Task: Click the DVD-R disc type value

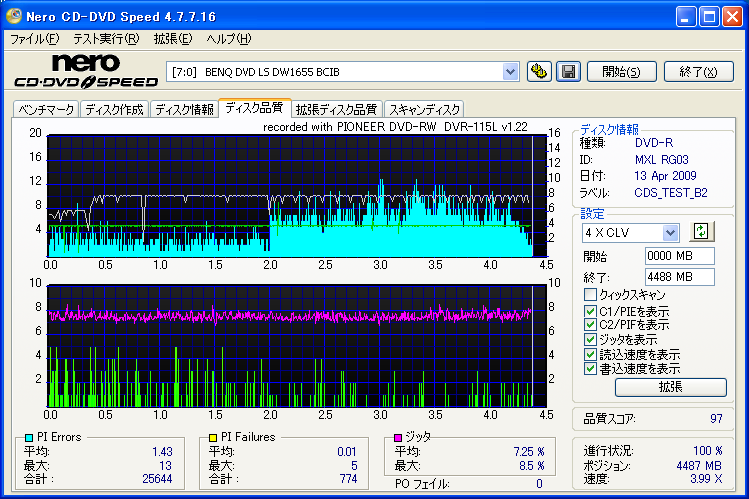Action: (x=653, y=143)
